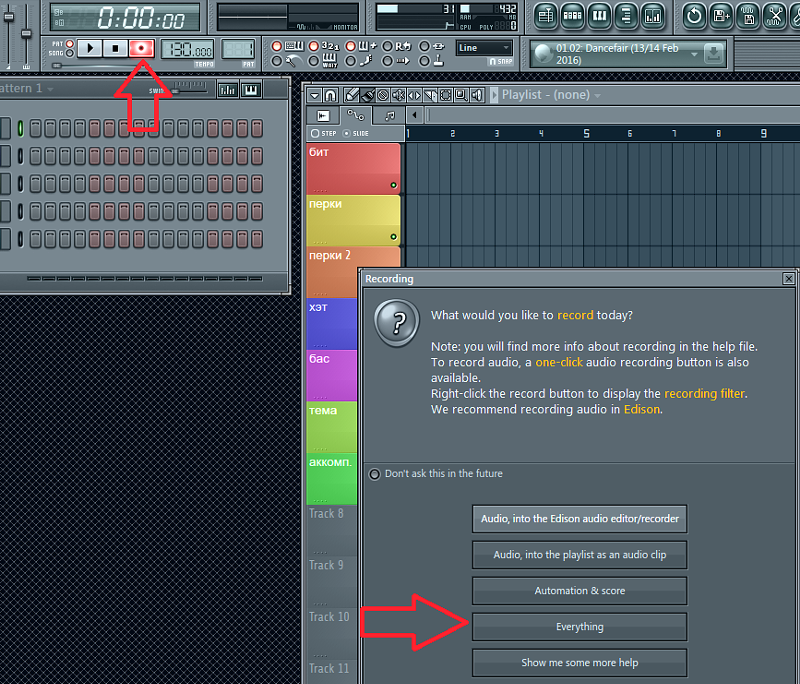Open the graph editor in Channel rack
Image resolution: width=800 pixels, height=684 pixels.
pos(227,90)
